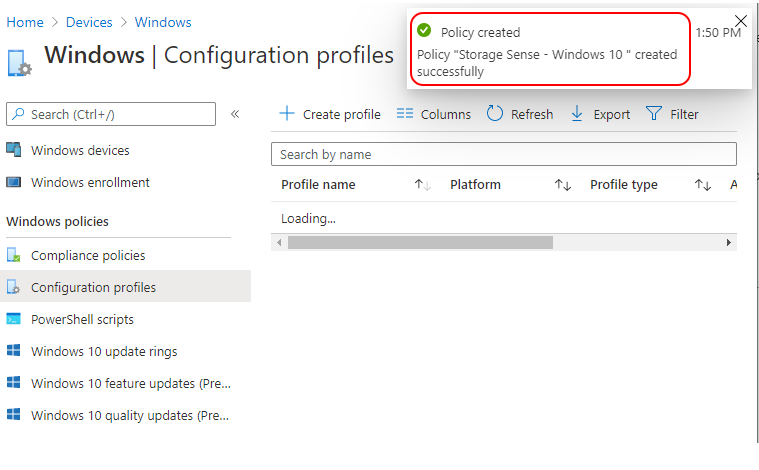Image resolution: width=759 pixels, height=470 pixels.
Task: Toggle sort arrows next to Profile type
Action: pos(703,184)
